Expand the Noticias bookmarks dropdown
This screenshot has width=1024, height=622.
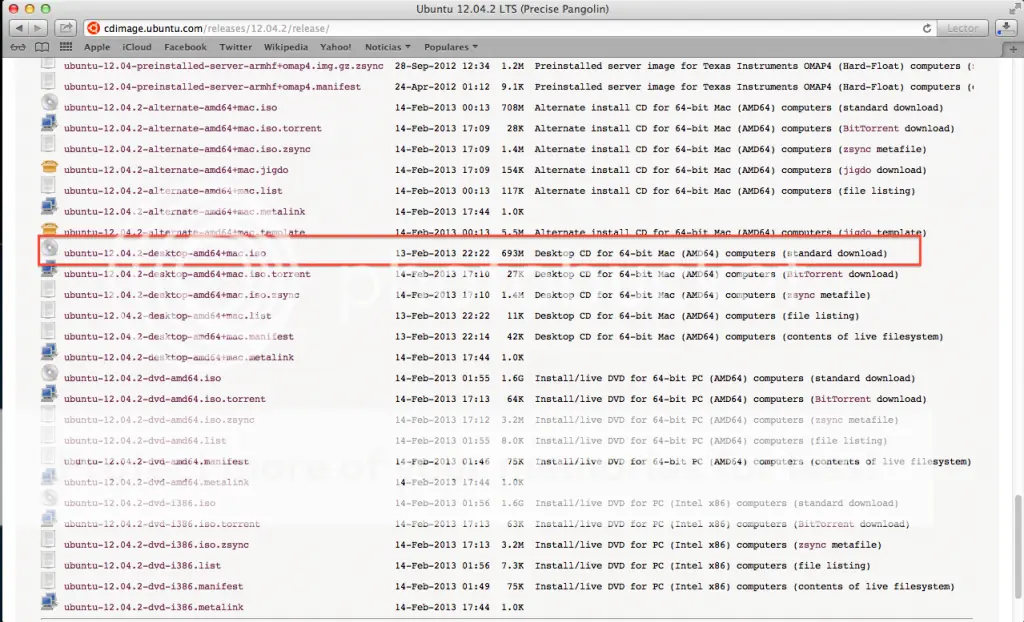pos(388,47)
